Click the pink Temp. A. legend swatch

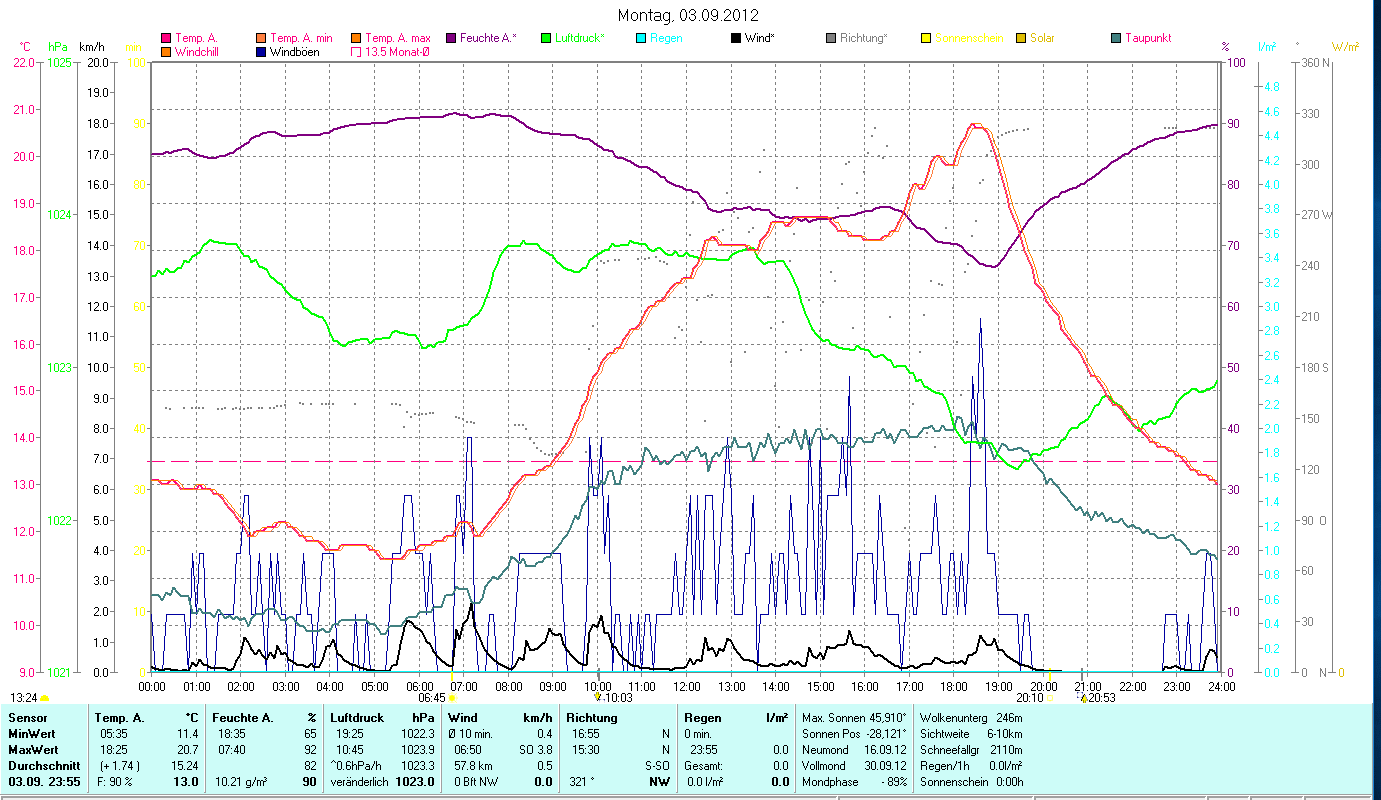click(166, 39)
